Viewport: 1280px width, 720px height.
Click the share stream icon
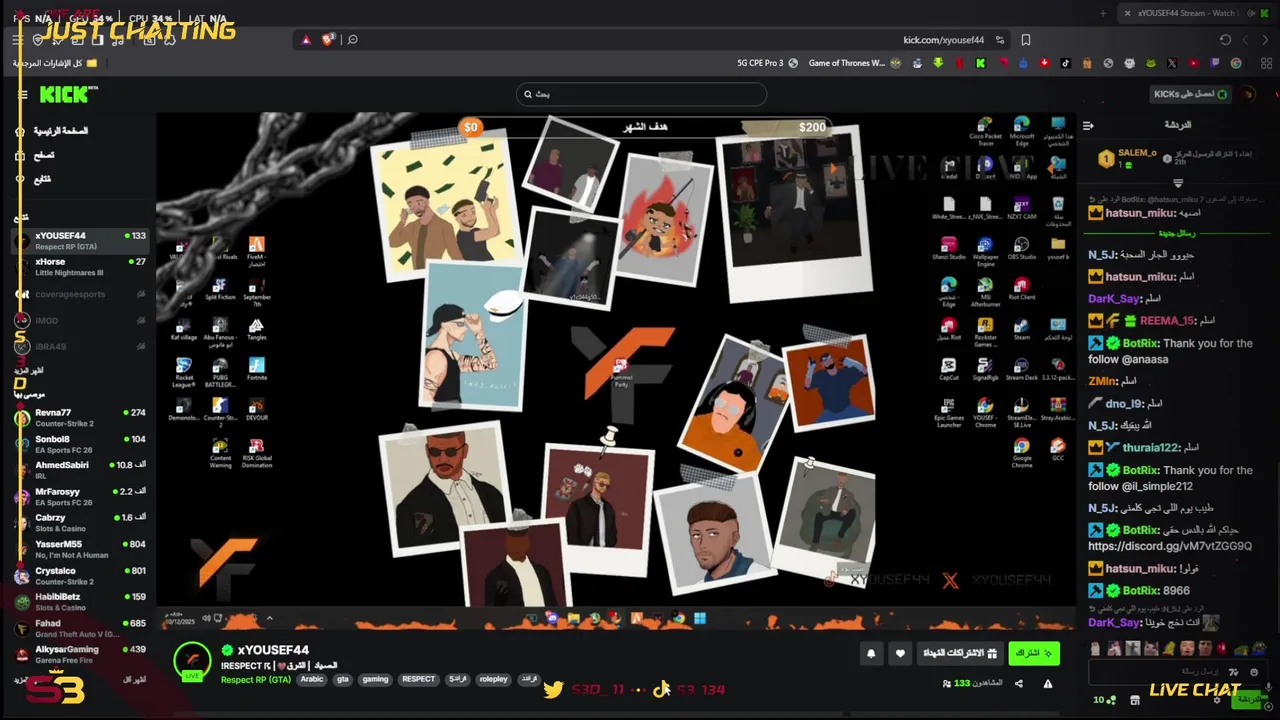1018,684
